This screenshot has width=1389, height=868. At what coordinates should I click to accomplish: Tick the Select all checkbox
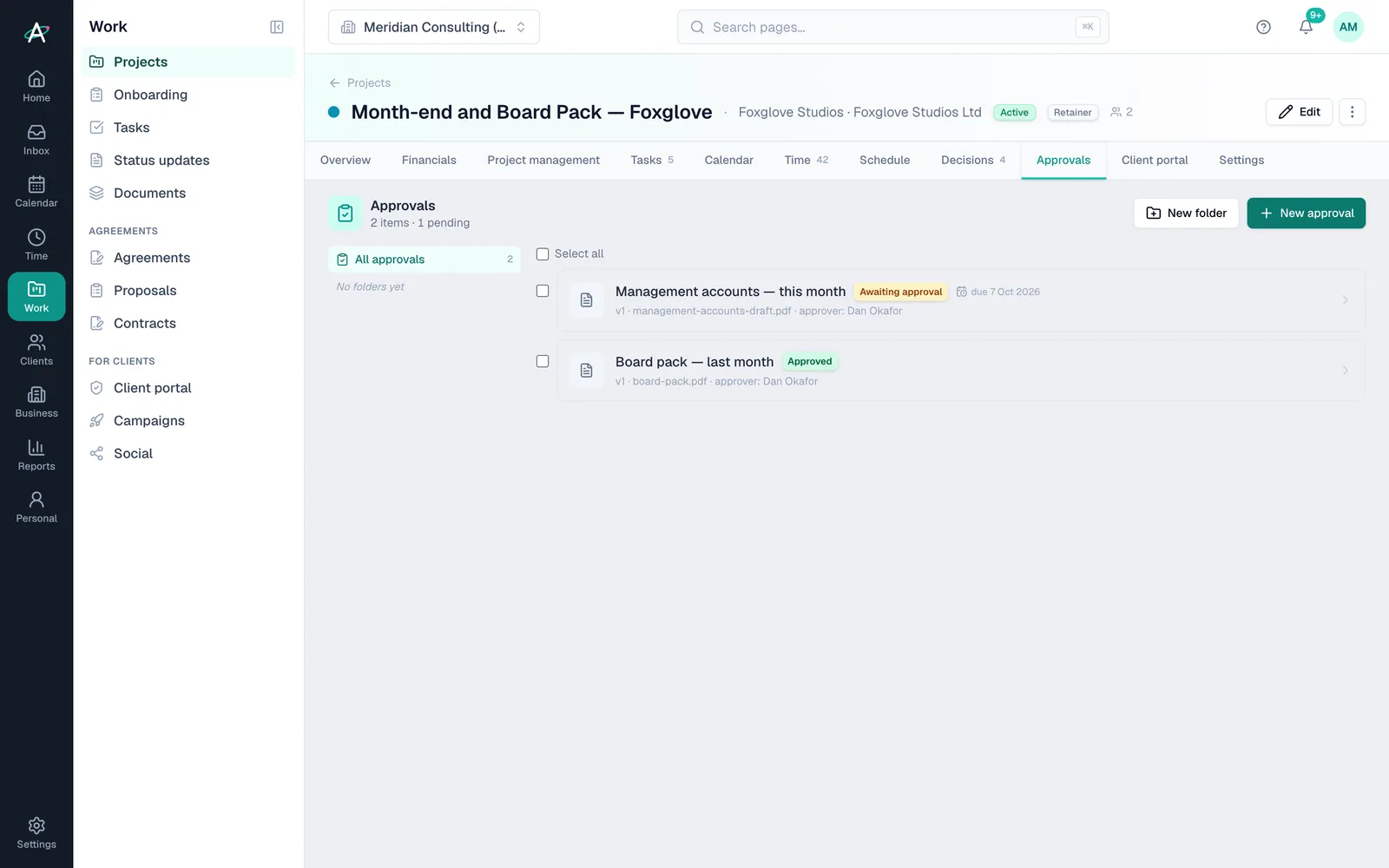(x=543, y=254)
